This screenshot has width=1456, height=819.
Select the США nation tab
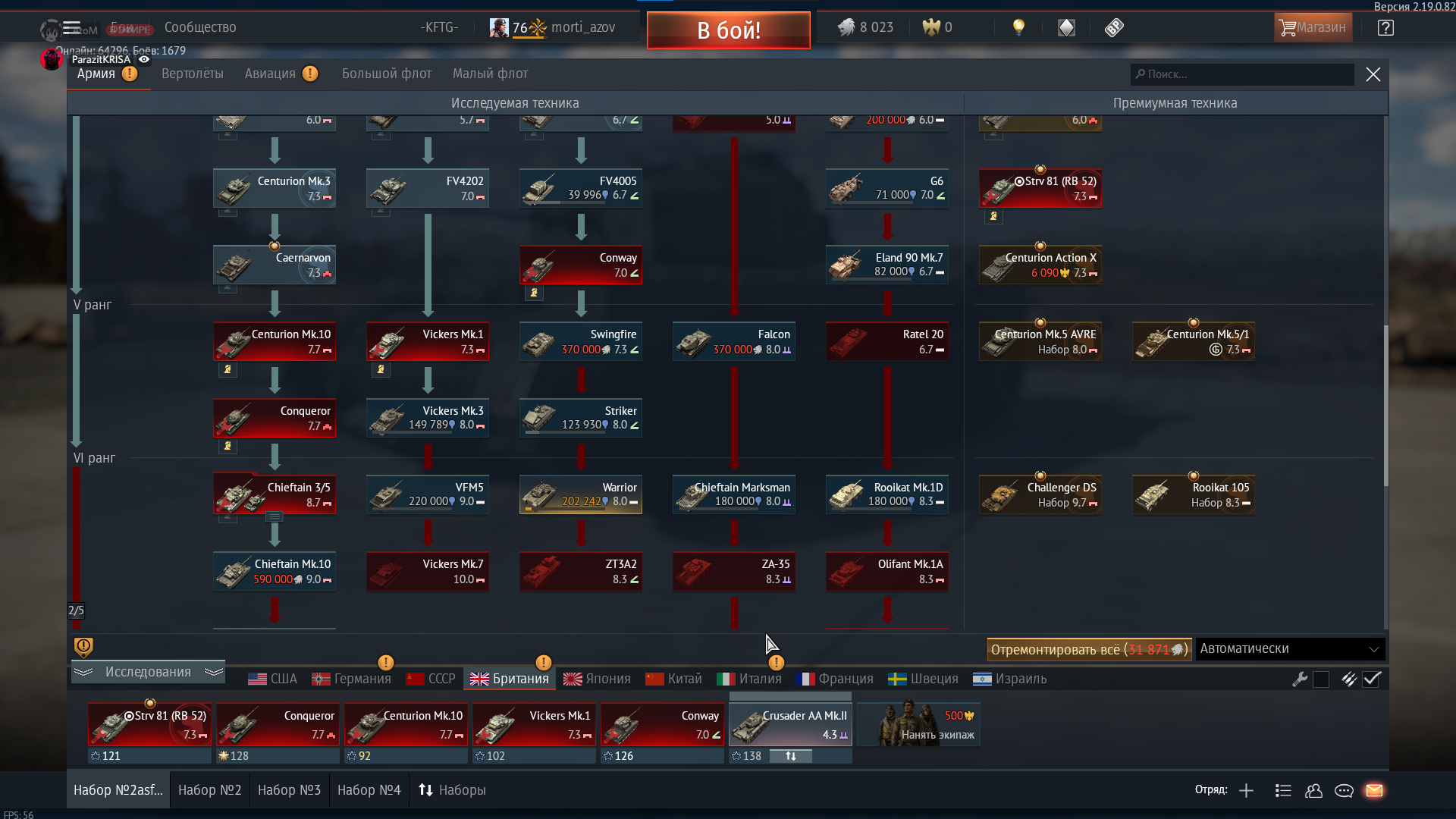click(x=273, y=679)
